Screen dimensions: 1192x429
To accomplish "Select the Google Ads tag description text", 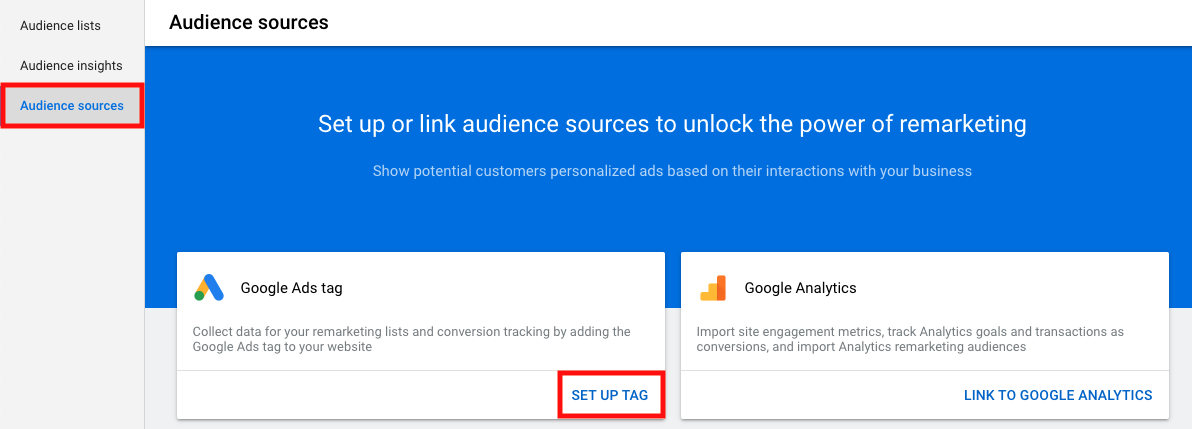I will click(x=411, y=339).
